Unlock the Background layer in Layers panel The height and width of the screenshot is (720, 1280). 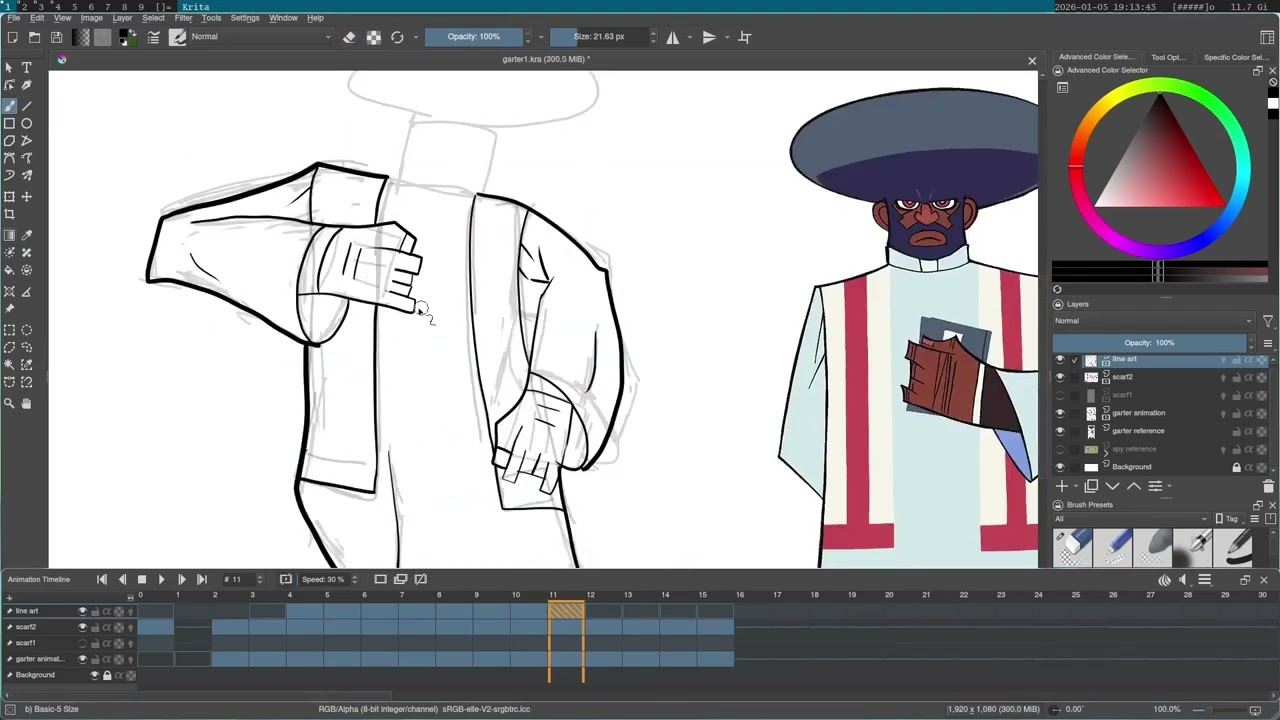pos(1236,467)
